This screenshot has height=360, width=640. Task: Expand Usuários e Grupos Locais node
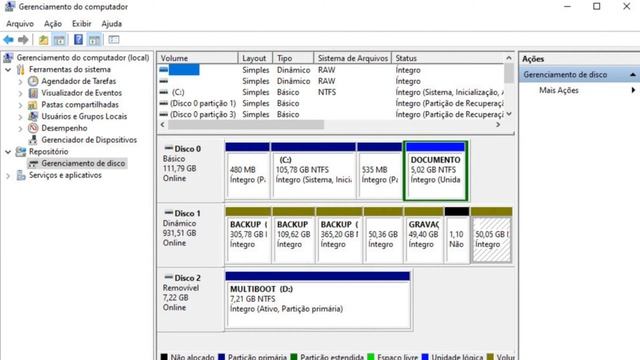point(21,117)
